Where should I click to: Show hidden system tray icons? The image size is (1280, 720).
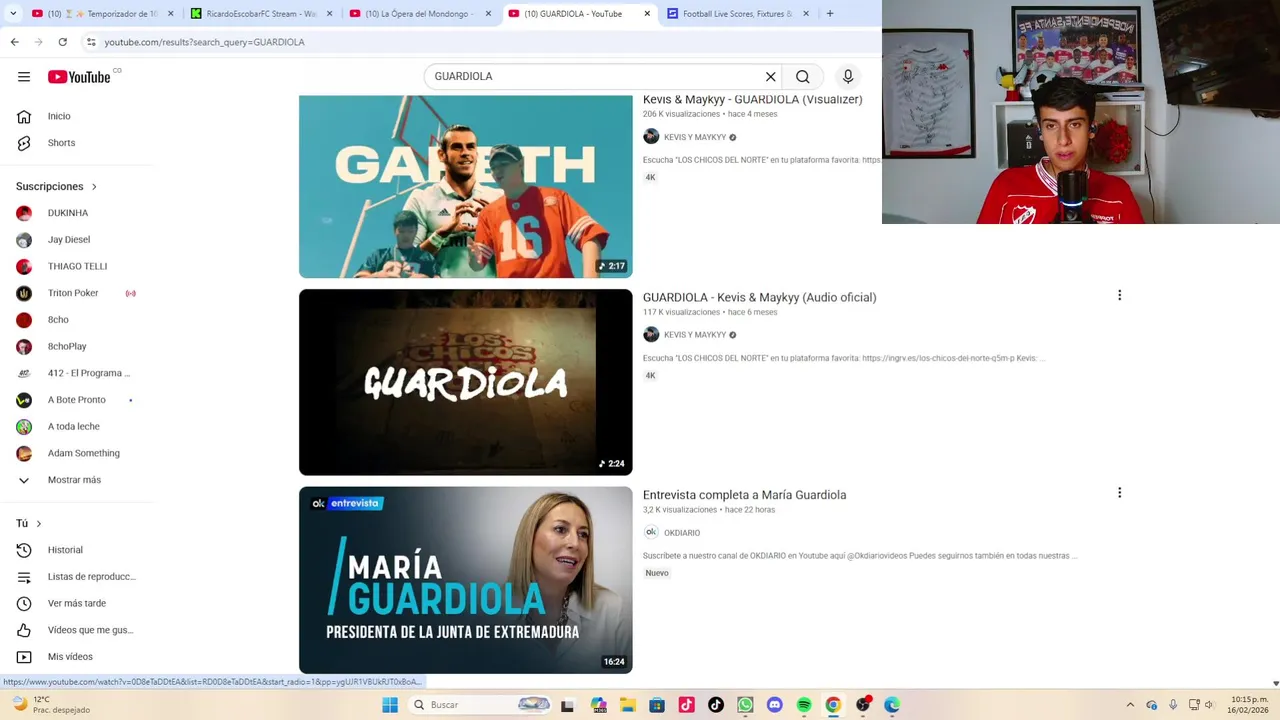click(1130, 705)
